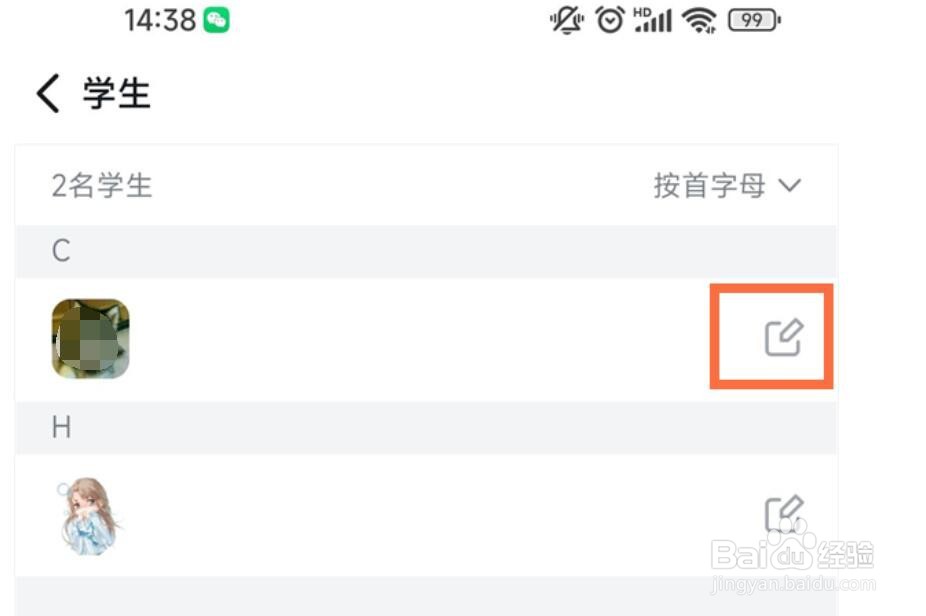Tap the back arrow beside 学生
The height and width of the screenshot is (616, 926).
click(48, 93)
